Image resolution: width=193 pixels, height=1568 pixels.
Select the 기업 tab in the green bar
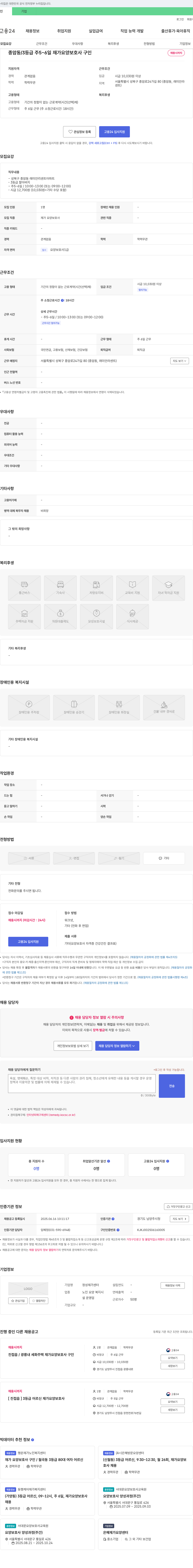coord(24,11)
